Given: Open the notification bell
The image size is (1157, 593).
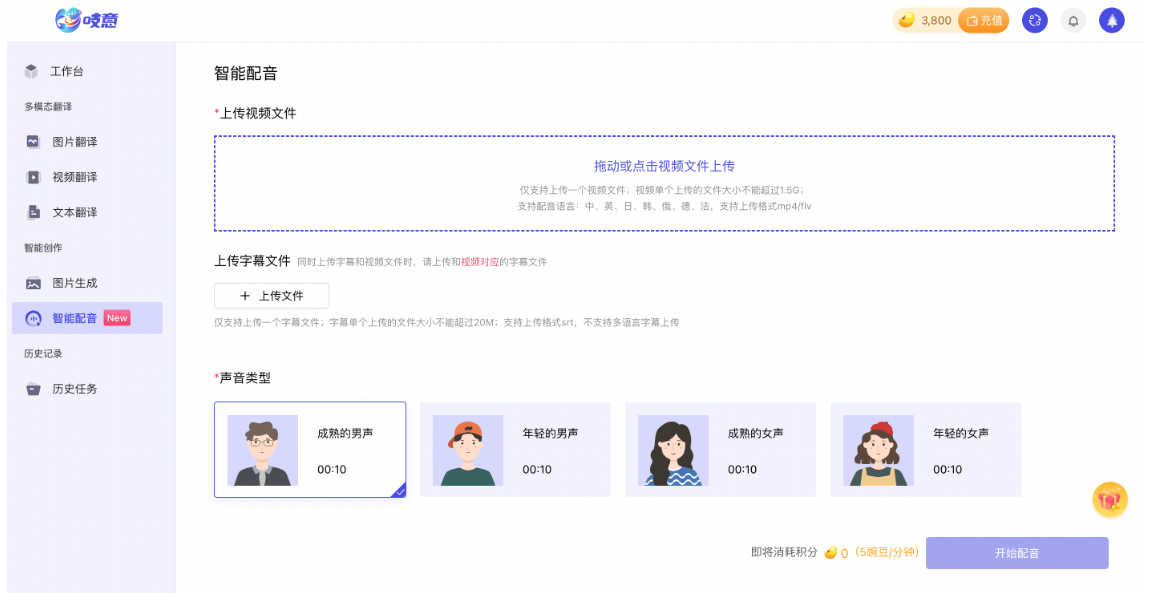Looking at the screenshot, I should (1073, 20).
